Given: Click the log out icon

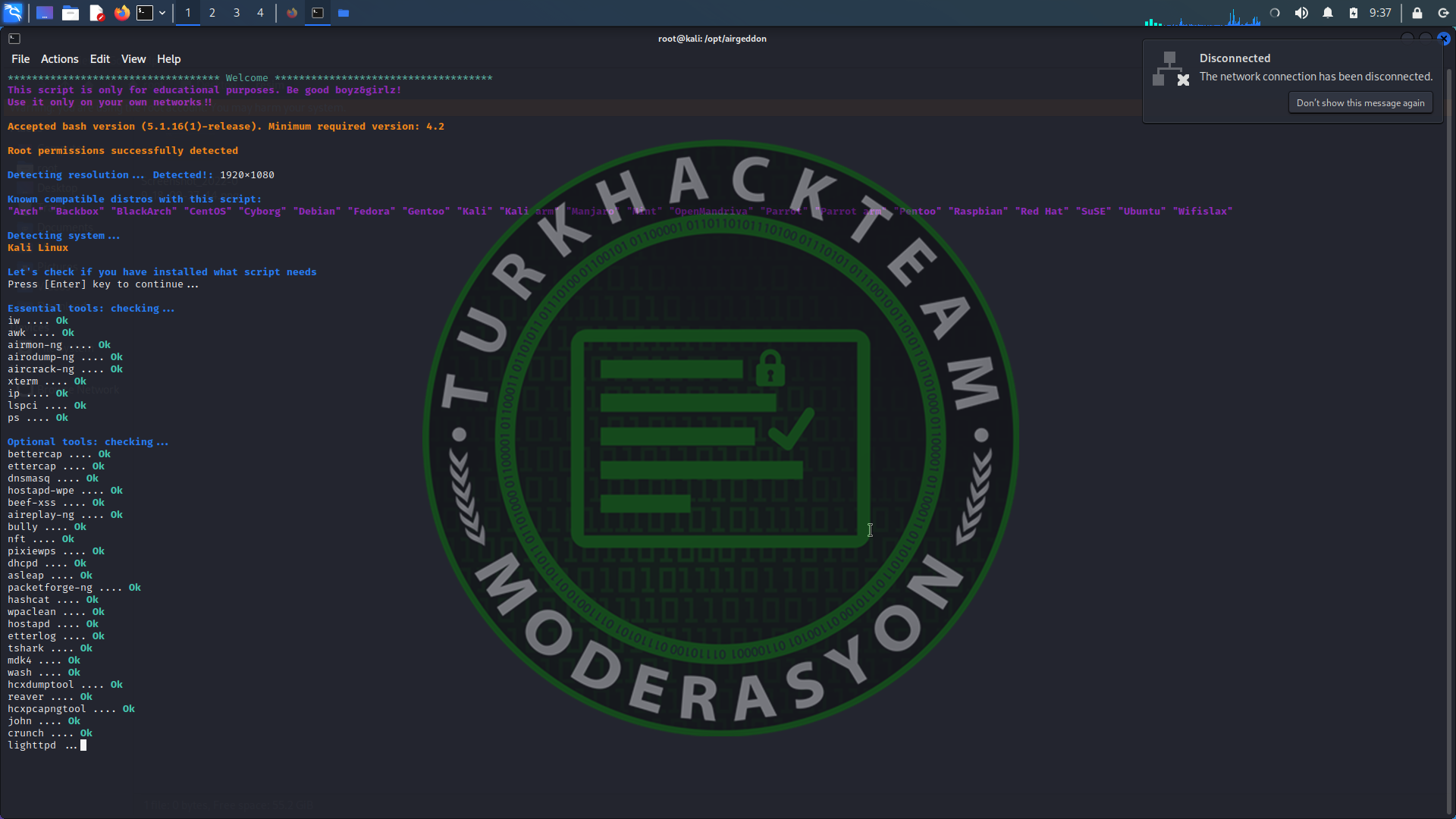Looking at the screenshot, I should point(1443,13).
